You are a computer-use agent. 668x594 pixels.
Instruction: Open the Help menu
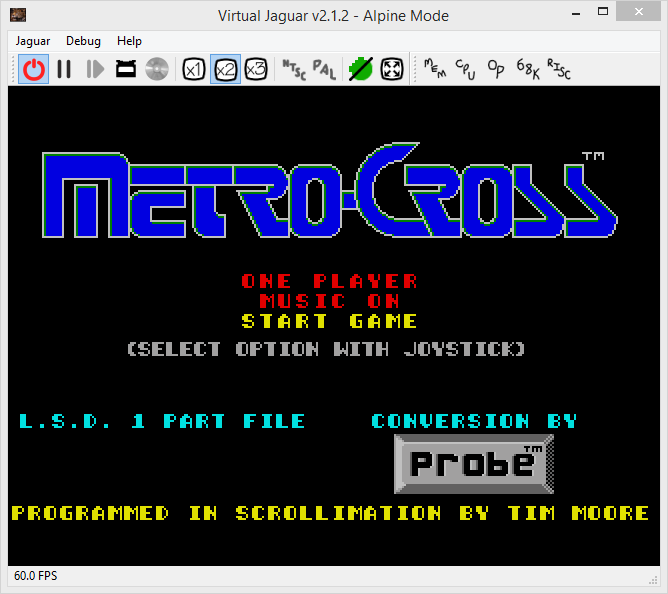coord(129,41)
